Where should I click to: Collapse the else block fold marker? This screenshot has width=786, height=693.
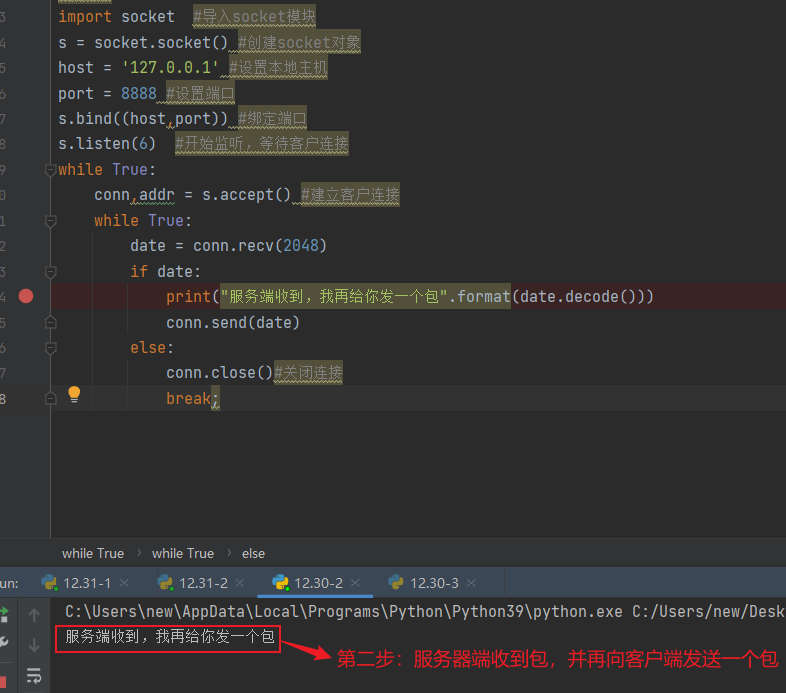coord(50,348)
